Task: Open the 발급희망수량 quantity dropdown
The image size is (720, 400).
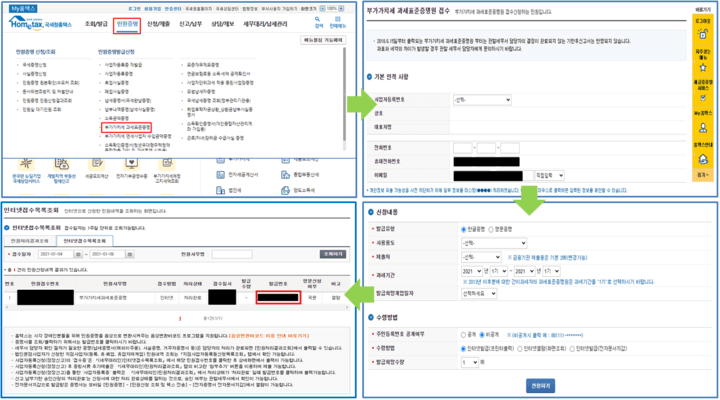Action: point(469,362)
